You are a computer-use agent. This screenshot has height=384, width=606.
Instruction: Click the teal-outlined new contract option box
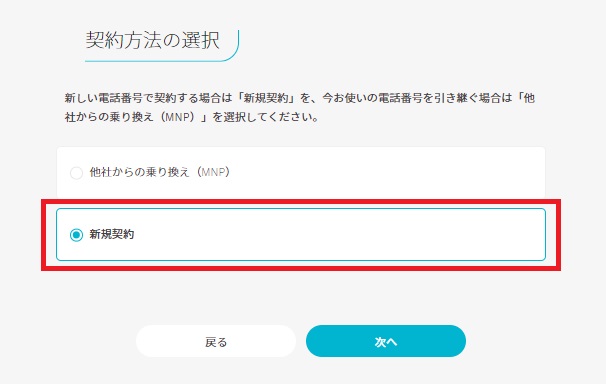301,234
